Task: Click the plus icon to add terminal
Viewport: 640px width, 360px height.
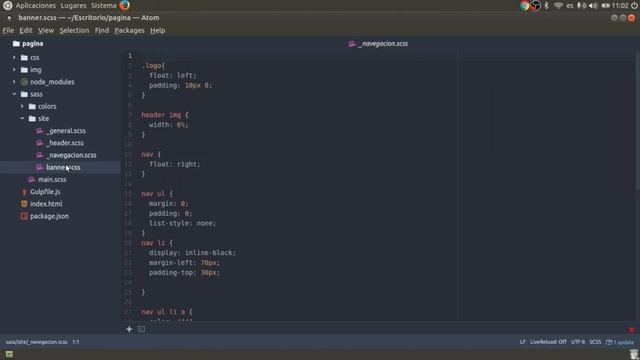Action: [129, 329]
